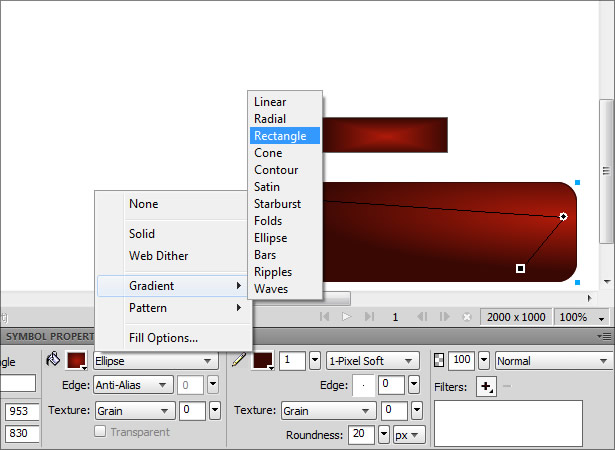Open fill edge feather amount arrow
This screenshot has height=450, width=615.
point(213,384)
